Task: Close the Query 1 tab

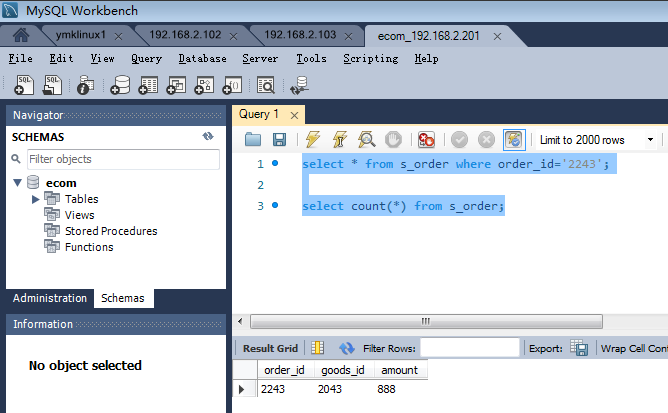Action: [x=294, y=115]
